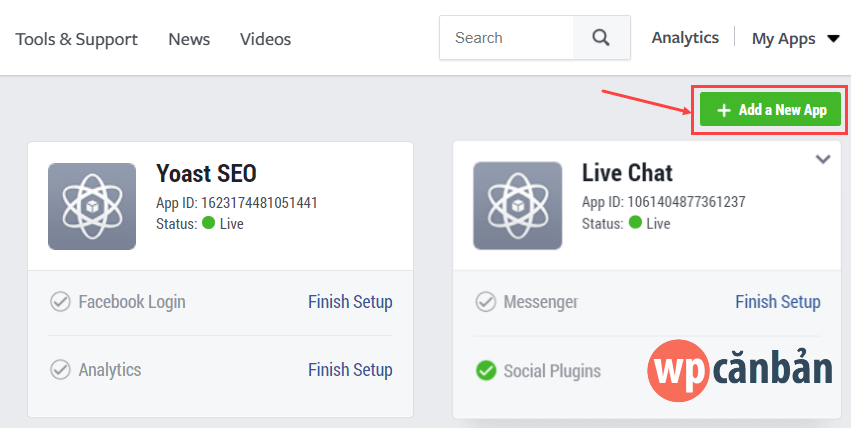Expand the Live Chat card chevron
This screenshot has width=851, height=428.
(x=823, y=159)
